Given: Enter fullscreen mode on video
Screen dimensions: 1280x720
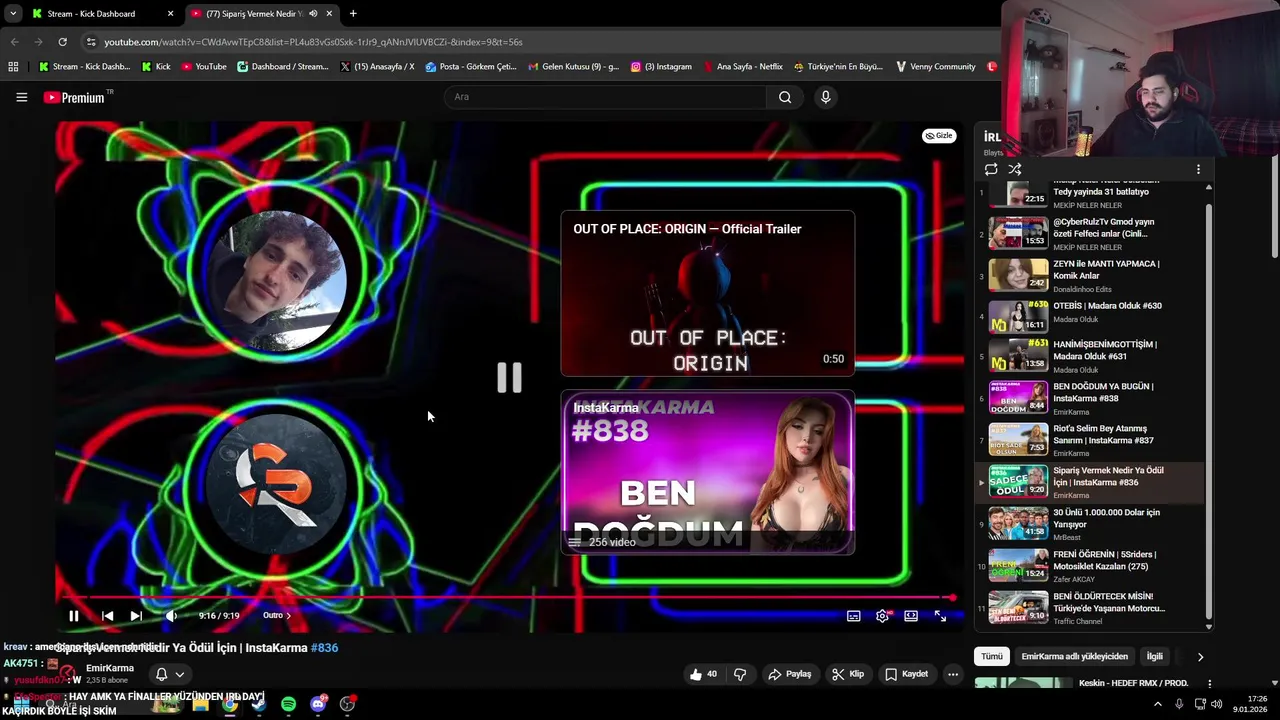Looking at the screenshot, I should [940, 616].
